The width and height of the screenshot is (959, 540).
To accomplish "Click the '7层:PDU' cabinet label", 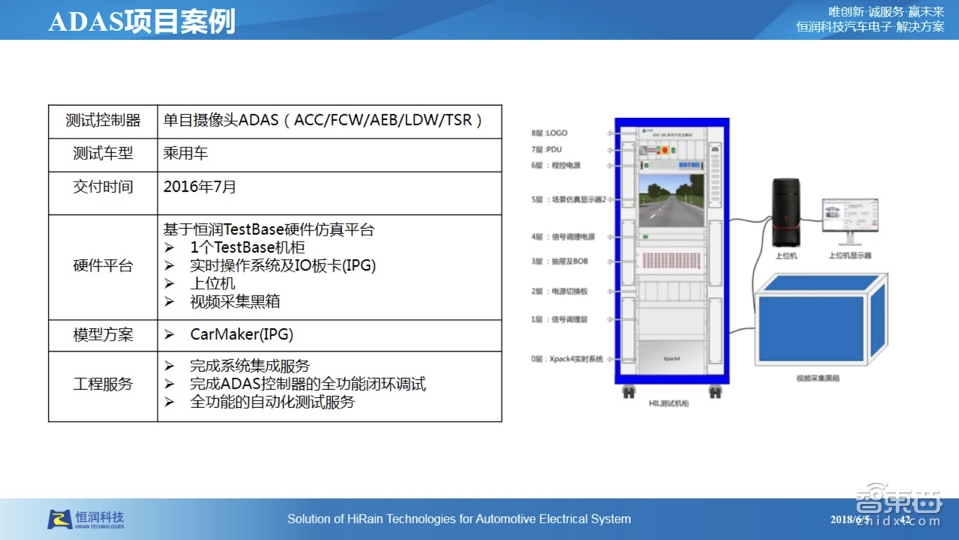I will [546, 149].
